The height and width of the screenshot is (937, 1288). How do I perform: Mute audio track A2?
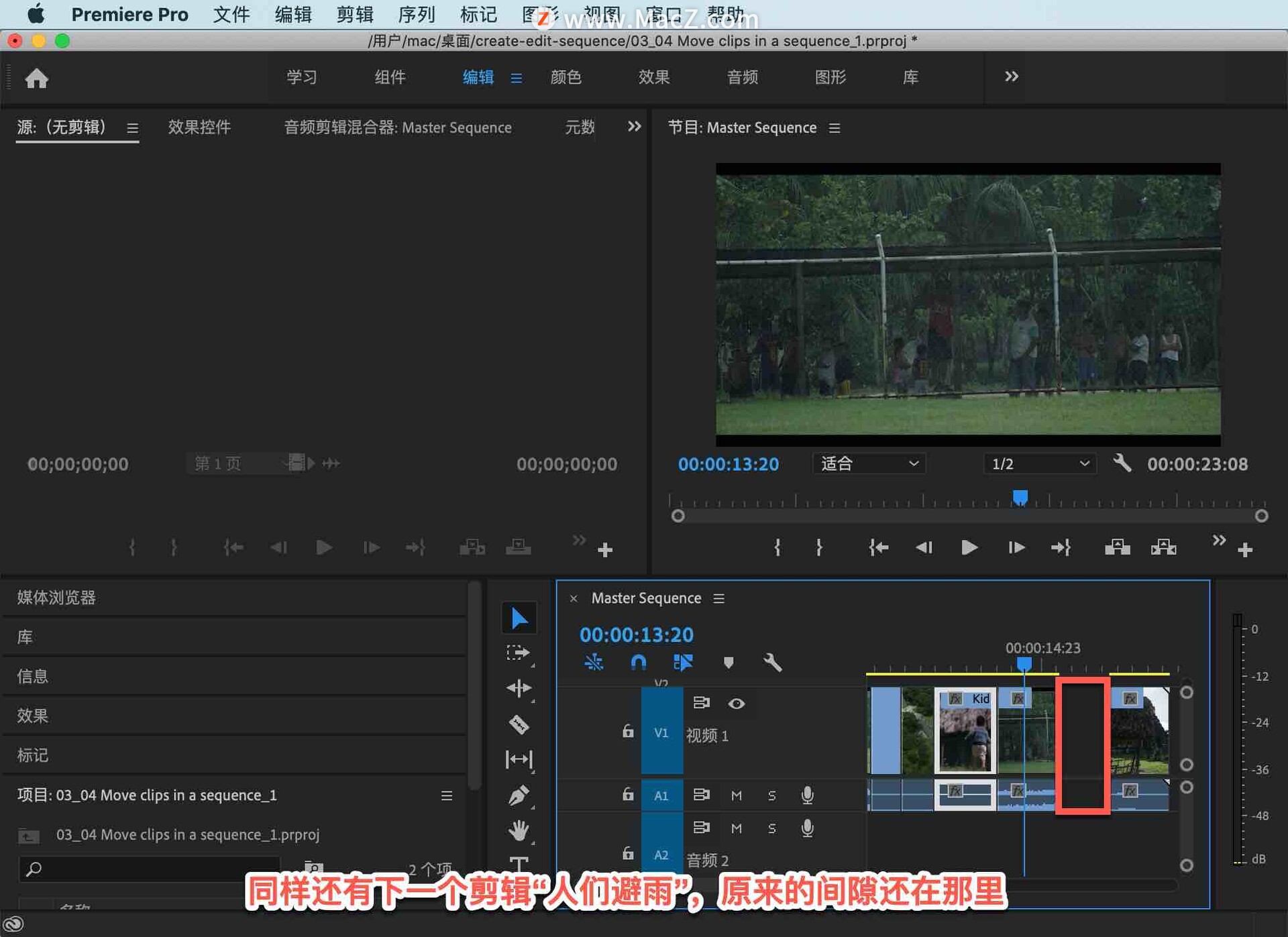pyautogui.click(x=737, y=828)
